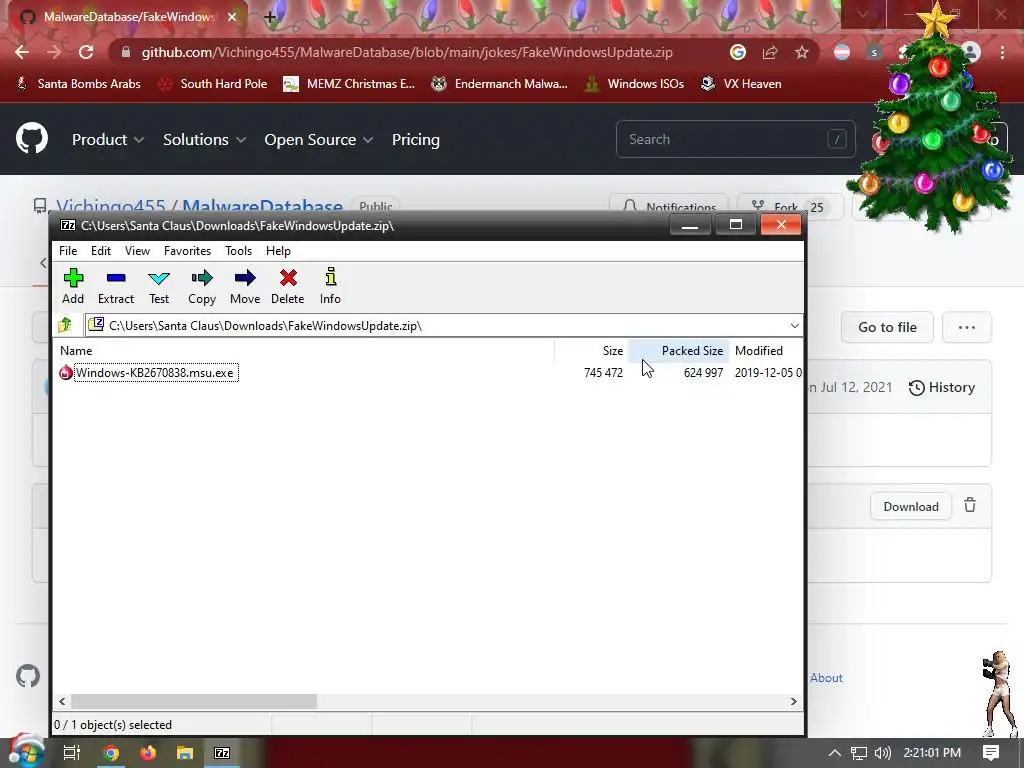The width and height of the screenshot is (1024, 768).
Task: Click the red Delete toolbar icon
Action: 287,286
